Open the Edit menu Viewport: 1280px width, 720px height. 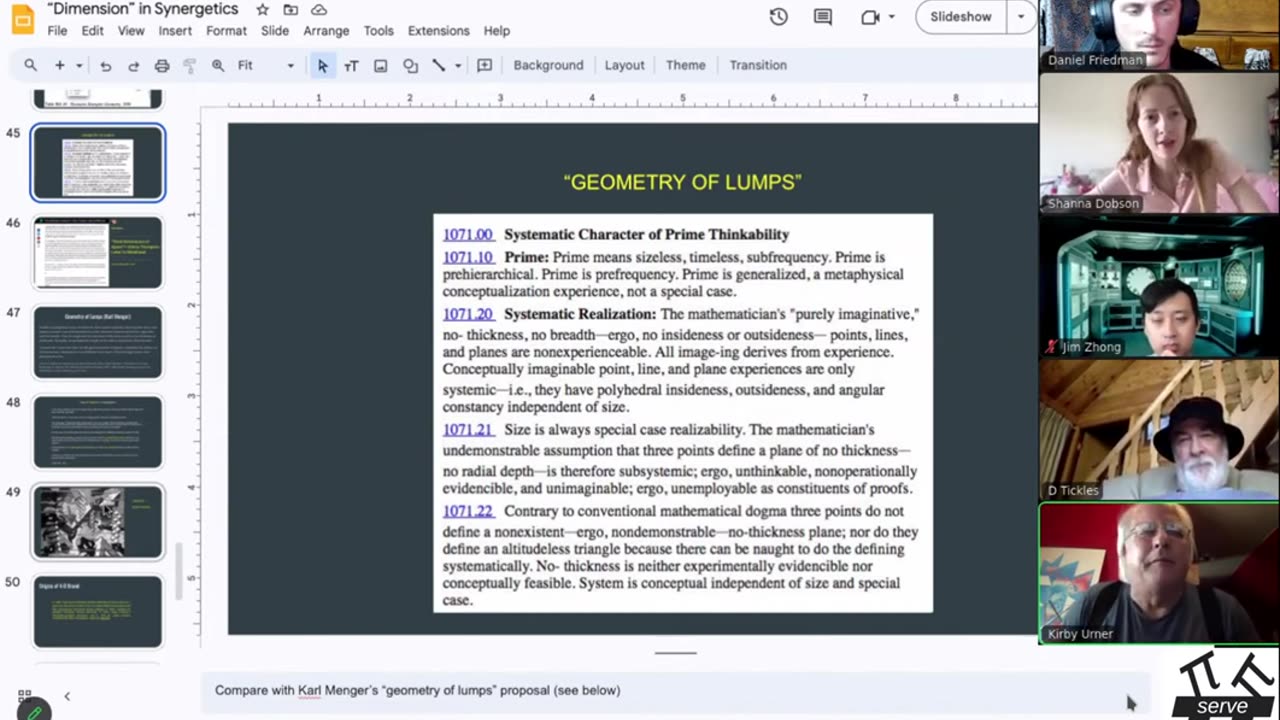pos(92,31)
